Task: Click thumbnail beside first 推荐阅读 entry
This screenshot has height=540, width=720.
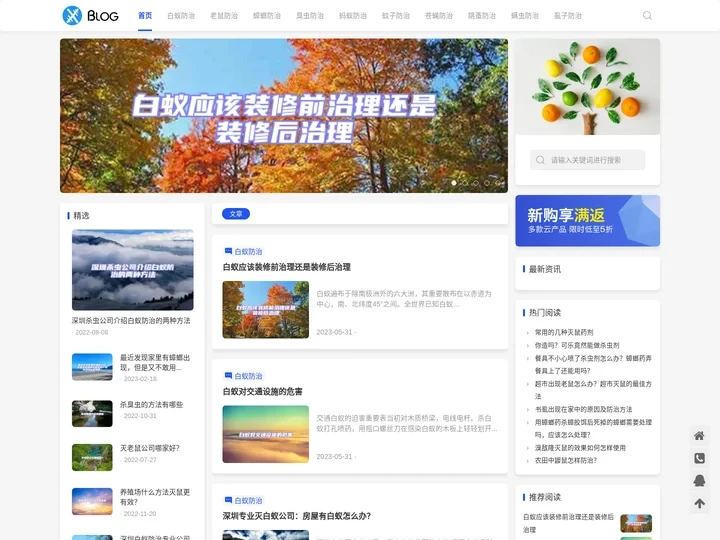Action: click(636, 523)
